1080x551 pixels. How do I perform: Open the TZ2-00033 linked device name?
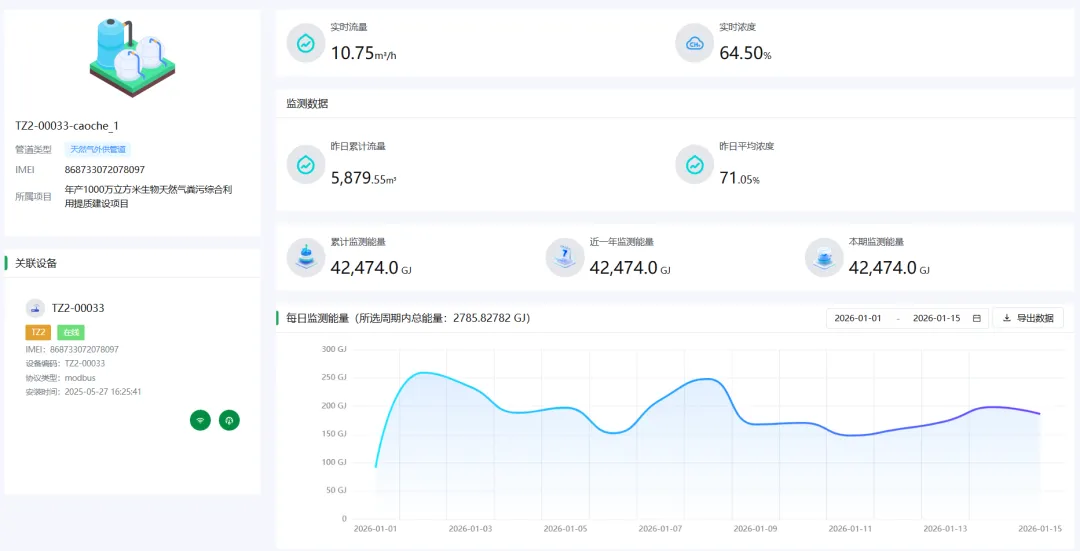tap(78, 308)
